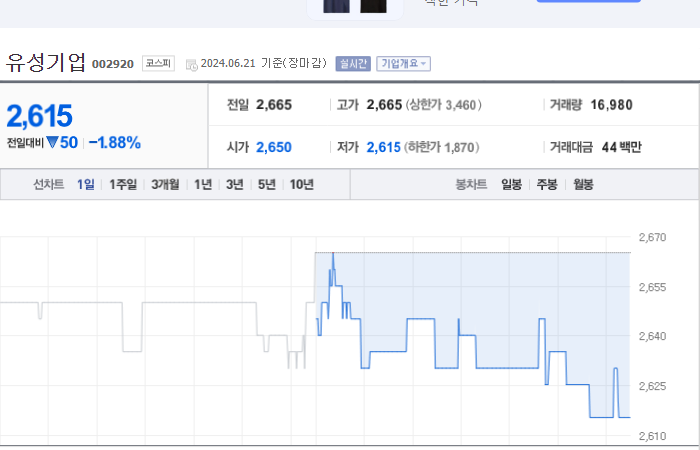Click the 거래량 value 16,980
This screenshot has width=700, height=450.
[612, 105]
